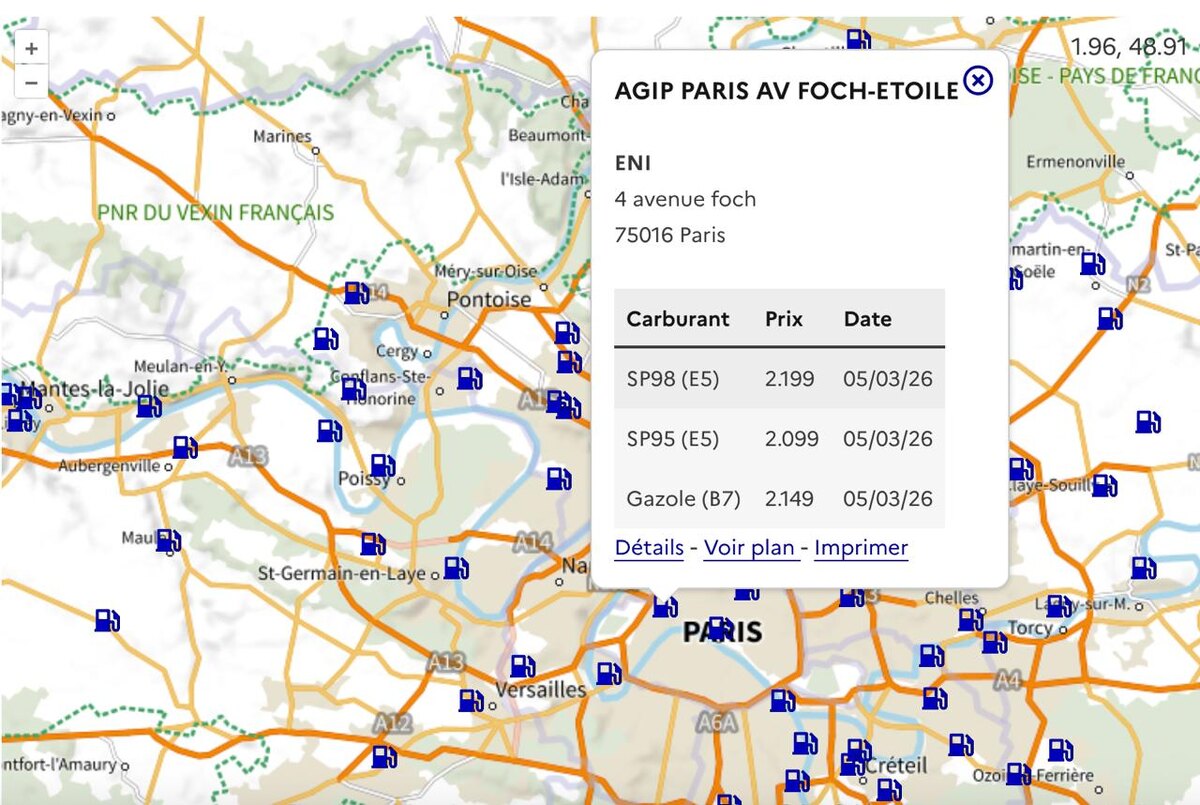Select fuel station icon near Aubergenville

click(185, 447)
